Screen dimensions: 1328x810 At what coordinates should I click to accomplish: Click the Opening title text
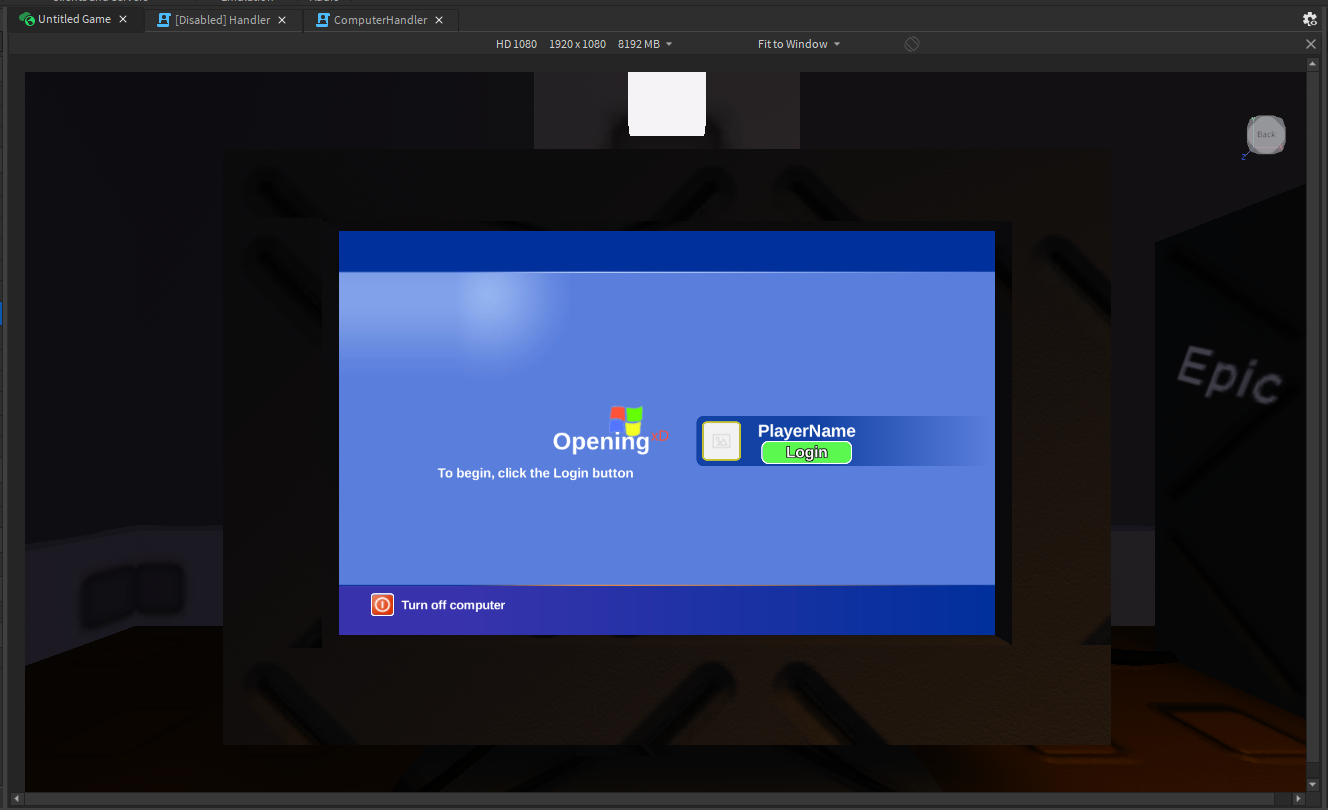pyautogui.click(x=601, y=441)
